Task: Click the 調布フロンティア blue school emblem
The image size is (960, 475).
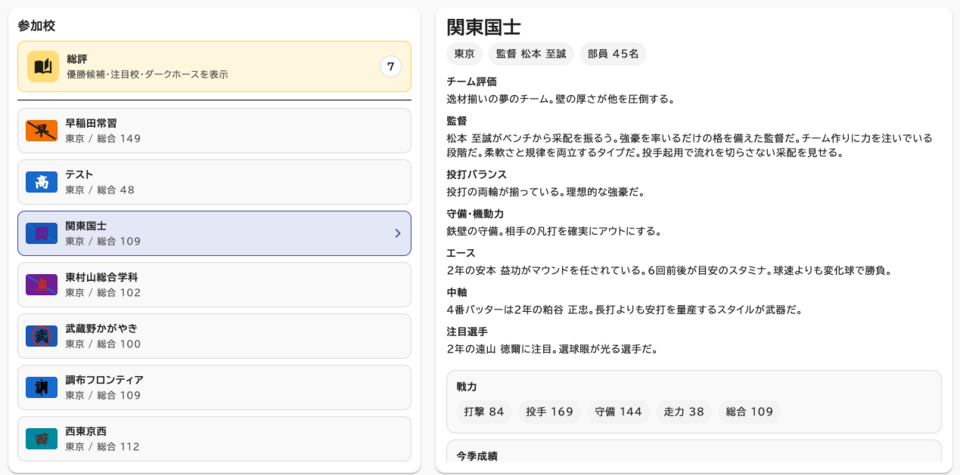Action: click(x=41, y=387)
